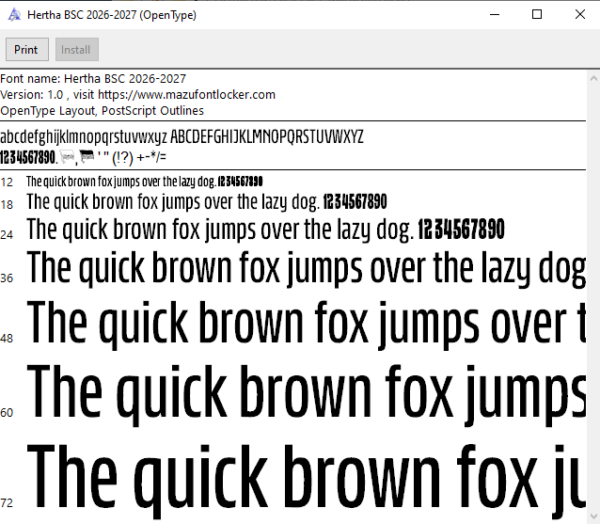Close the Hertha BSC 2026-2027 window
The width and height of the screenshot is (600, 524).
[x=580, y=15]
